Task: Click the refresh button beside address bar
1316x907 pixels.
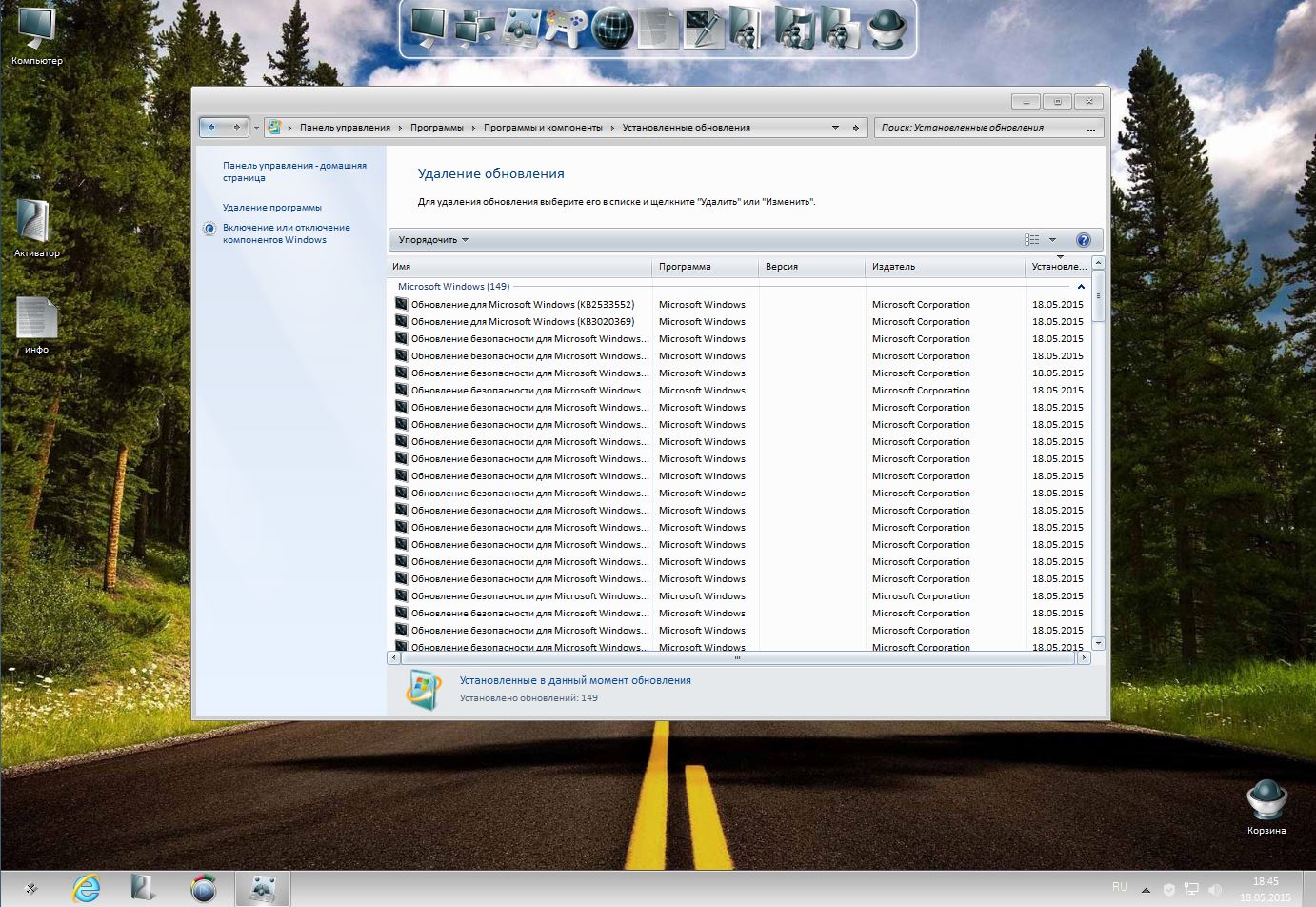Action: pyautogui.click(x=856, y=128)
